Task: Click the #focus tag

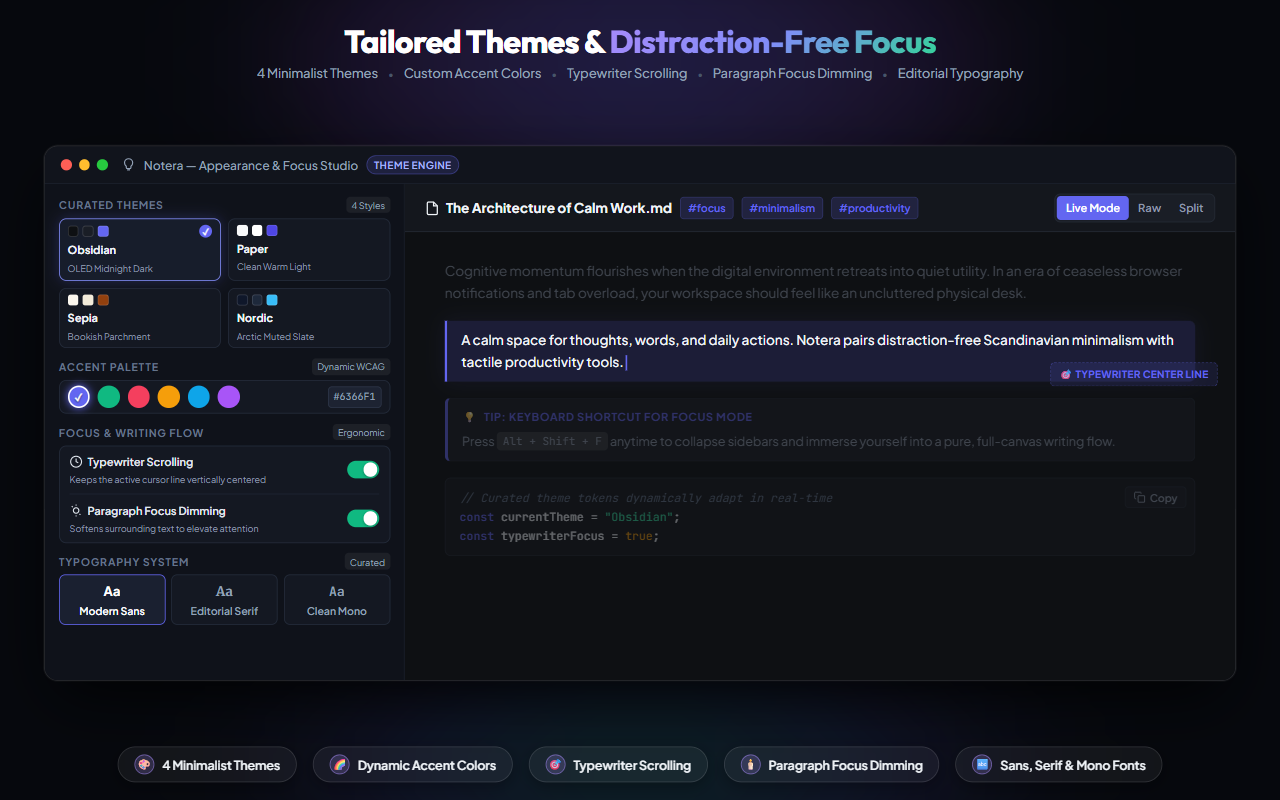Action: (707, 208)
